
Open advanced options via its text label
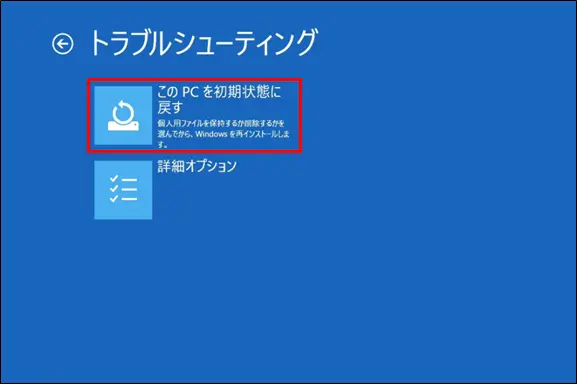pyautogui.click(x=197, y=166)
